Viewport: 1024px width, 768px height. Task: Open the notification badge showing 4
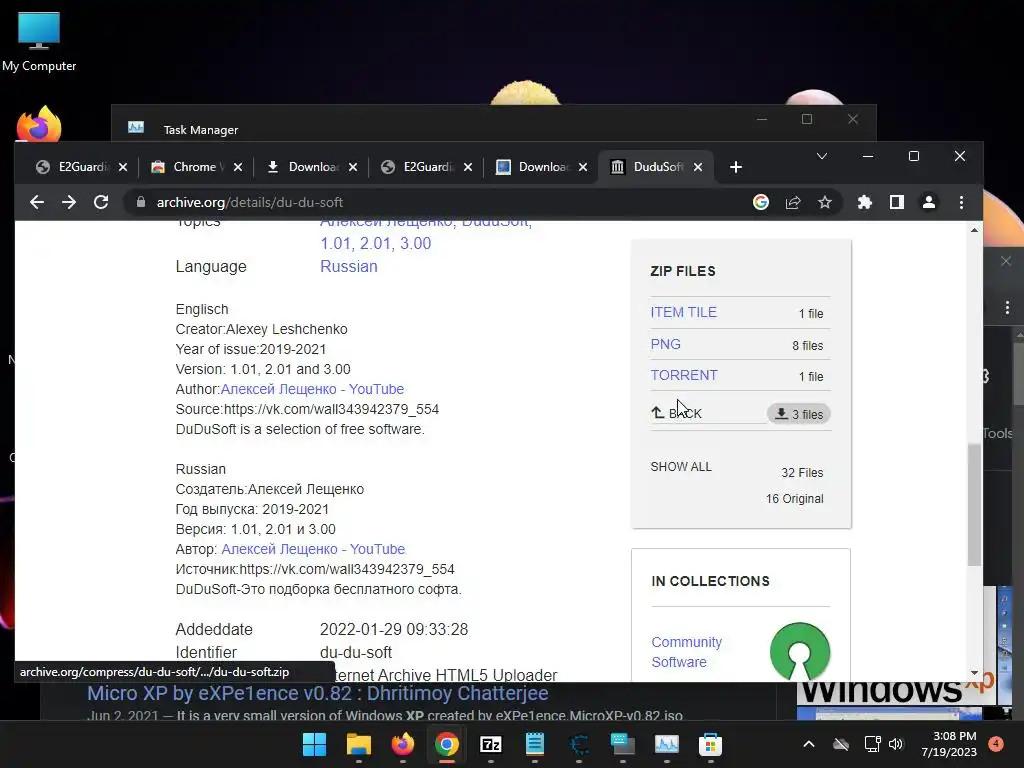click(x=996, y=744)
